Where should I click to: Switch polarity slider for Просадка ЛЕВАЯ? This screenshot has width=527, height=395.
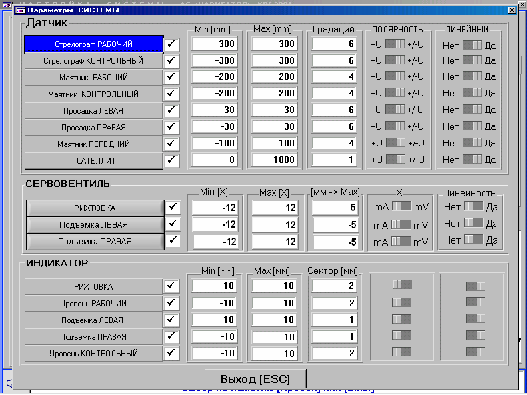pos(395,109)
